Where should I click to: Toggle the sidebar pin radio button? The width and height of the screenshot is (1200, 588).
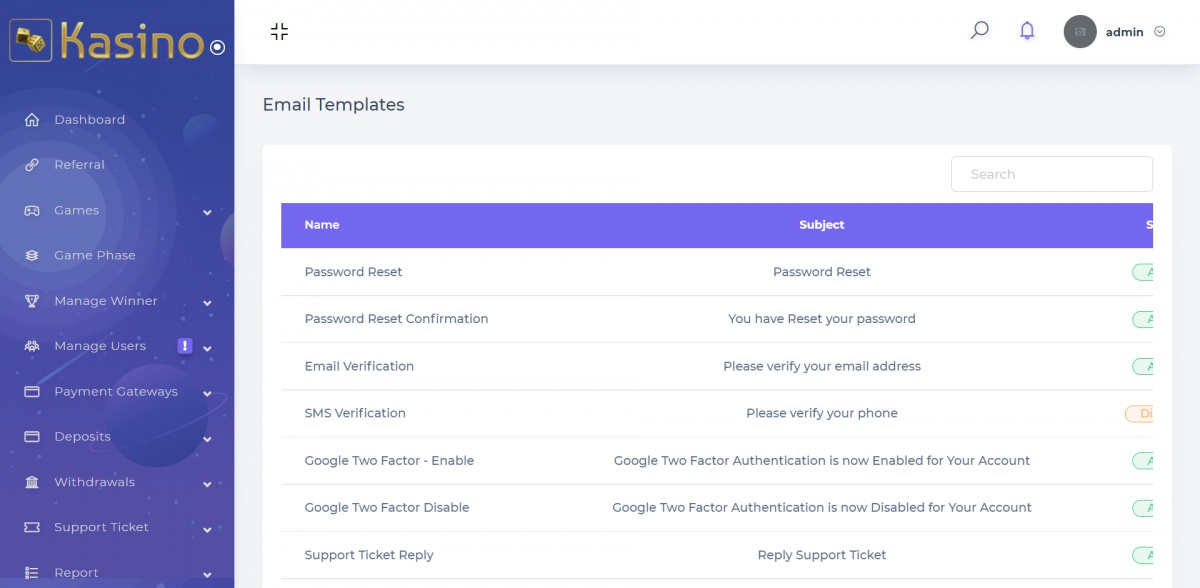[218, 47]
